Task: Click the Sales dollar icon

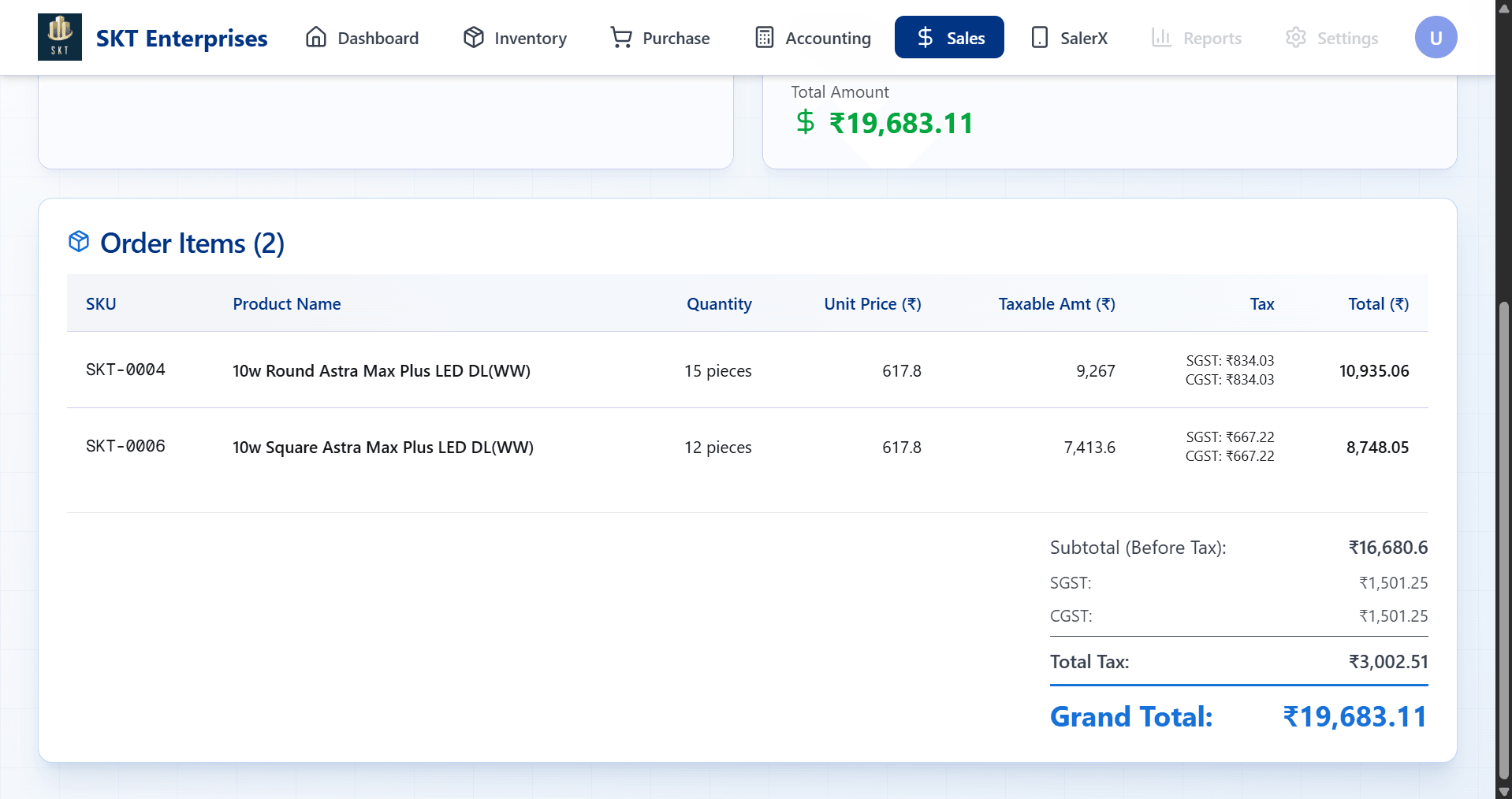Action: point(925,37)
